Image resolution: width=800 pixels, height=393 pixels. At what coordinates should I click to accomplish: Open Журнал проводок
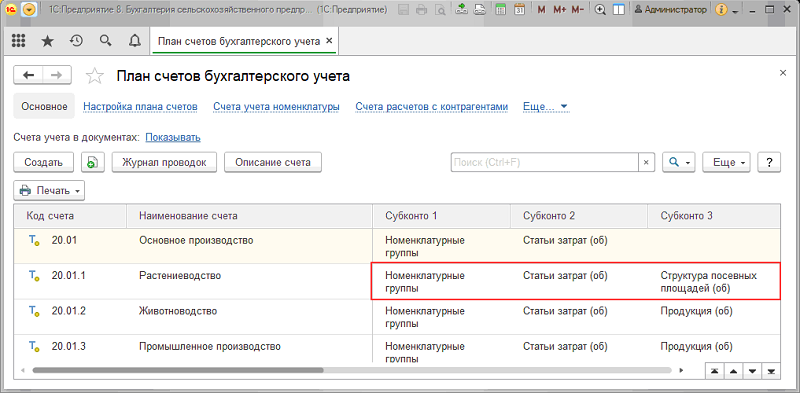coord(164,162)
